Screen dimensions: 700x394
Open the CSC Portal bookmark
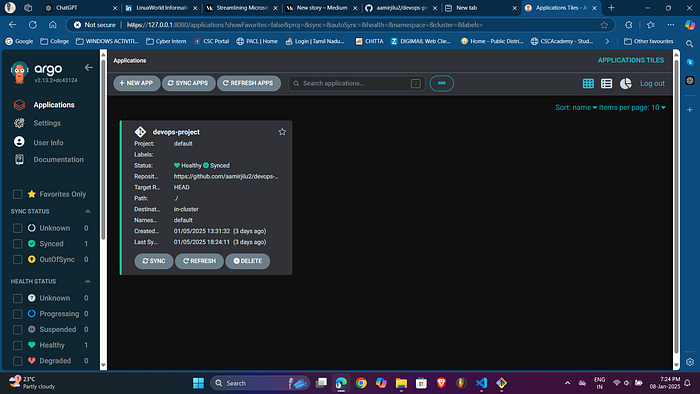point(212,41)
